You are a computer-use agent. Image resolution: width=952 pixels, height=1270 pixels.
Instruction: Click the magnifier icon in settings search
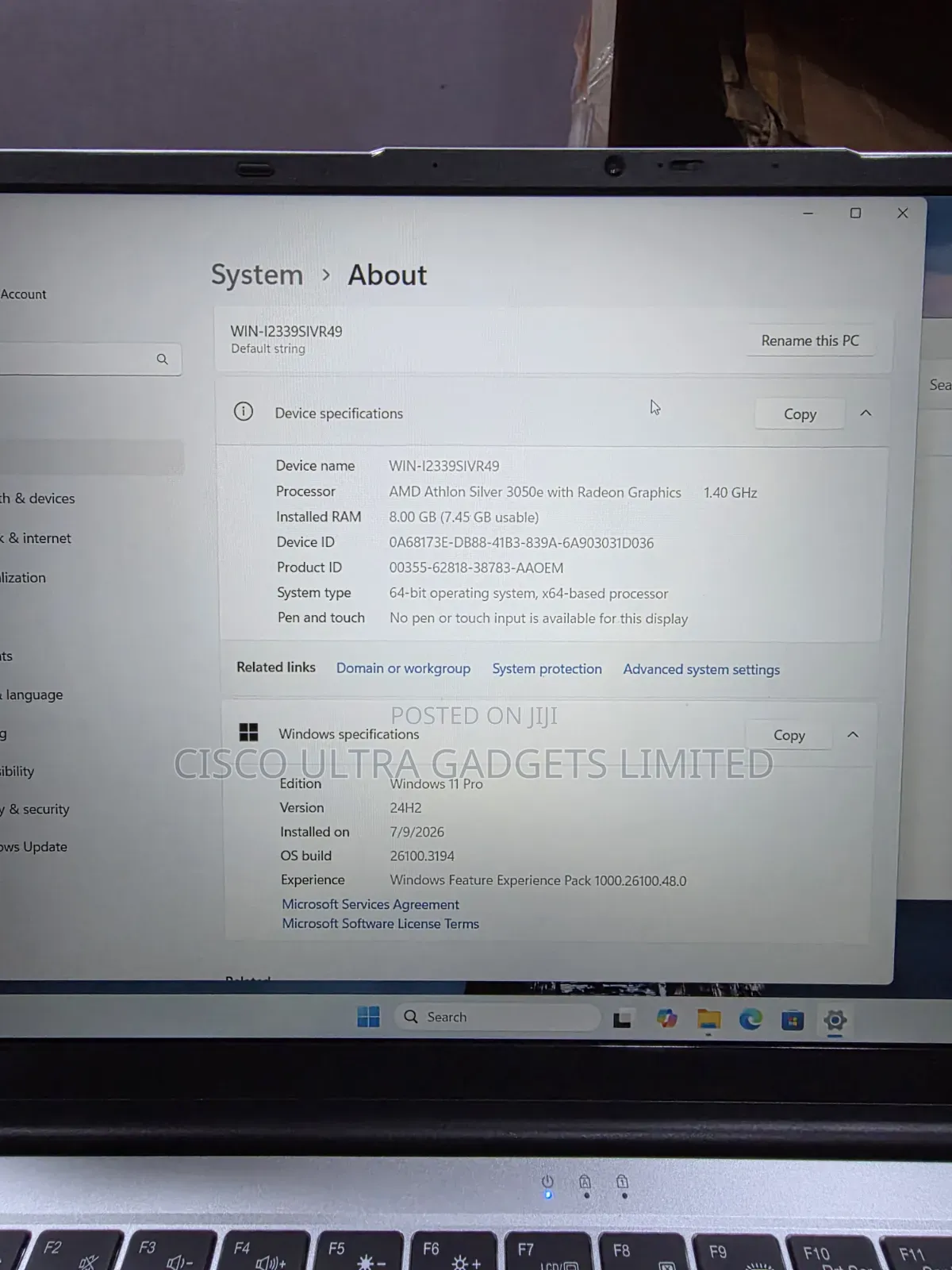click(162, 359)
